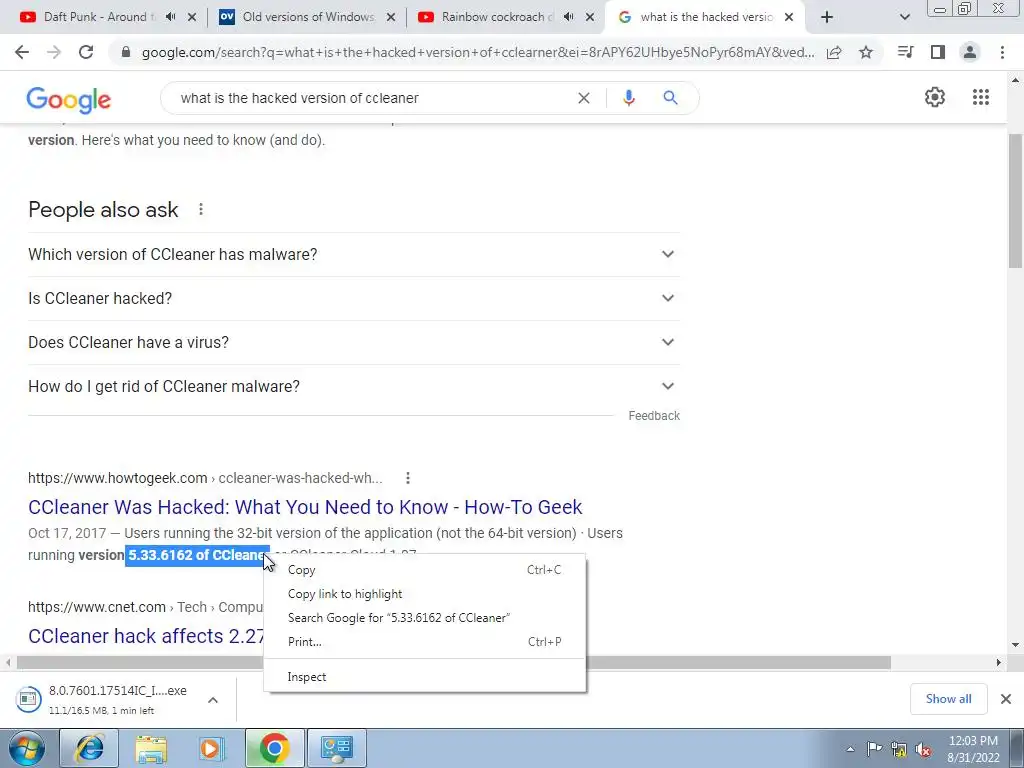Choose Search Google for "5.33.6162 of CCleaner"
1024x768 pixels.
(424, 618)
